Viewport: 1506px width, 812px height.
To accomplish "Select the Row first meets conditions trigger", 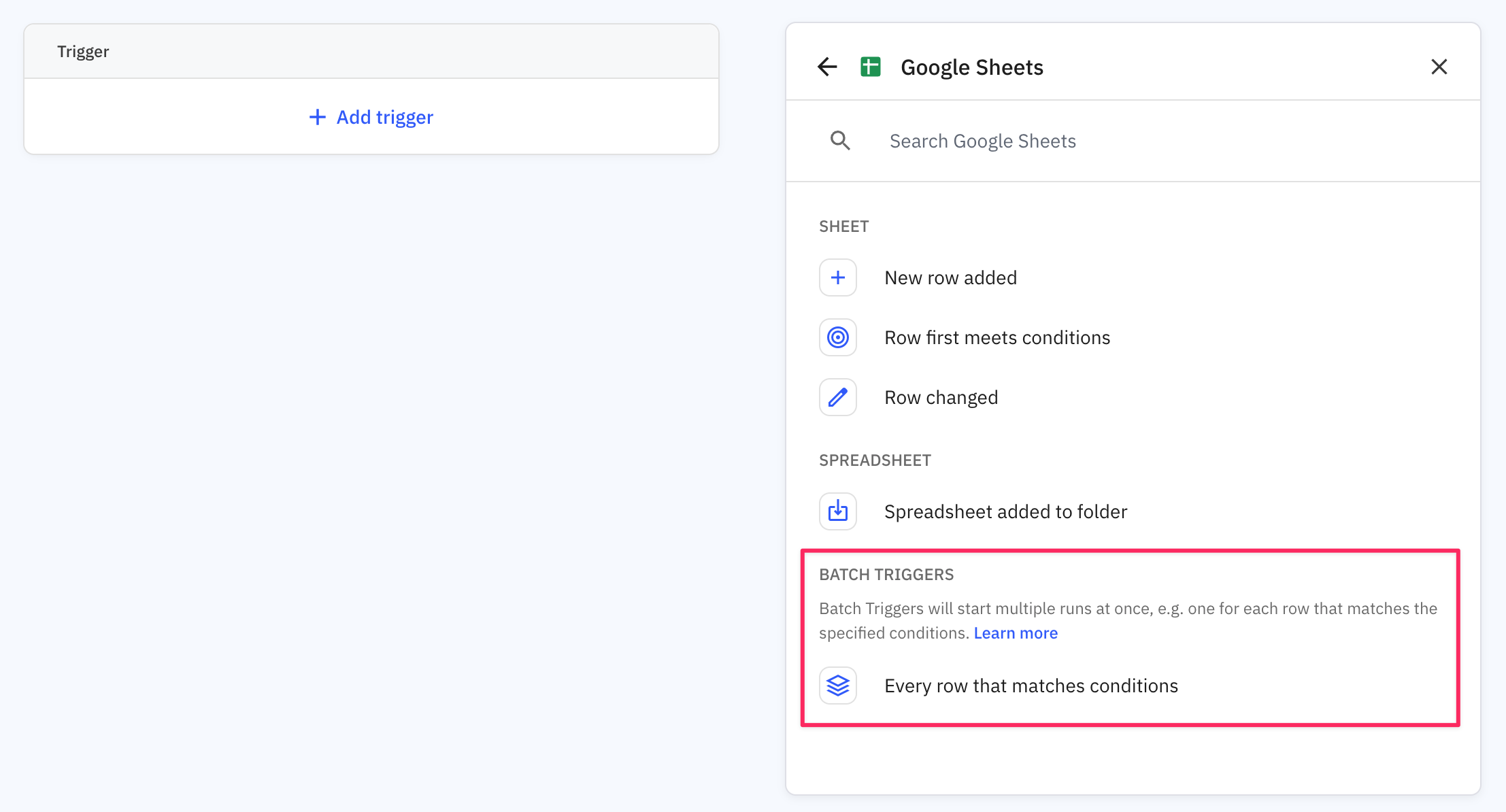I will [997, 337].
